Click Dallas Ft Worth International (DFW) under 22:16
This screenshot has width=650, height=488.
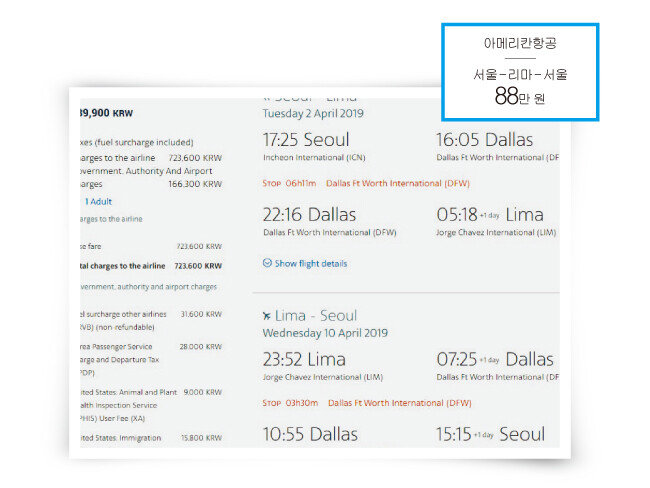point(330,233)
